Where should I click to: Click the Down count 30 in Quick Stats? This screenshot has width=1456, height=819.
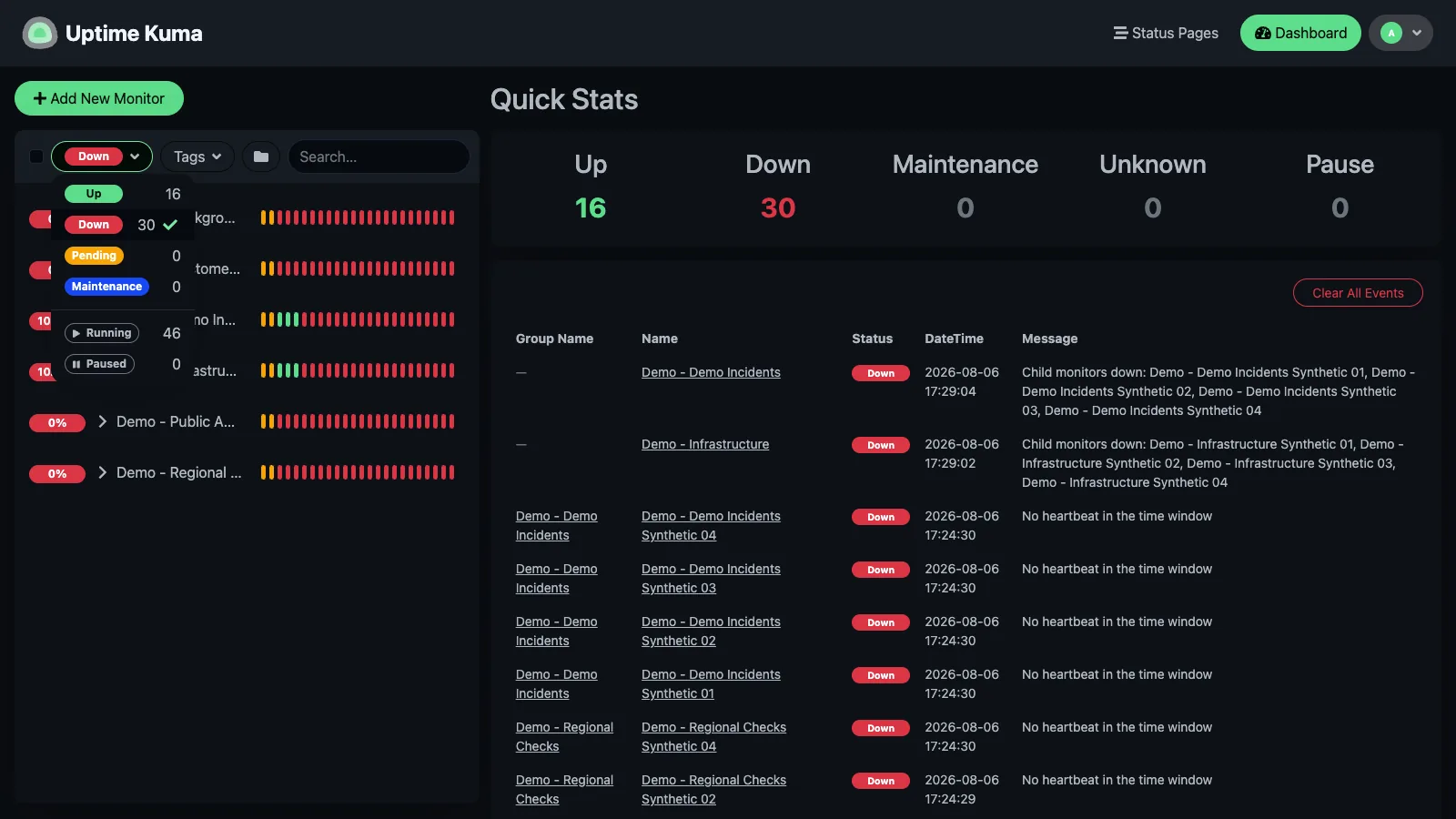pyautogui.click(x=778, y=208)
